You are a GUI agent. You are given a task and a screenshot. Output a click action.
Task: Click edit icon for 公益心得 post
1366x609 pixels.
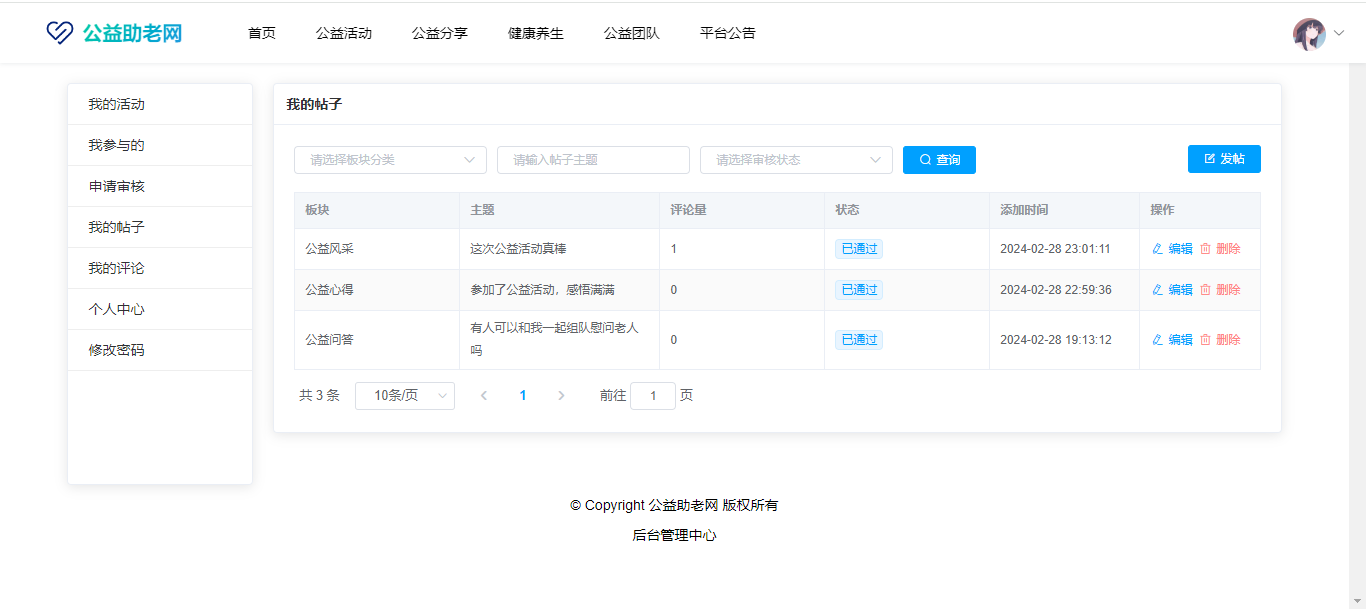1158,290
